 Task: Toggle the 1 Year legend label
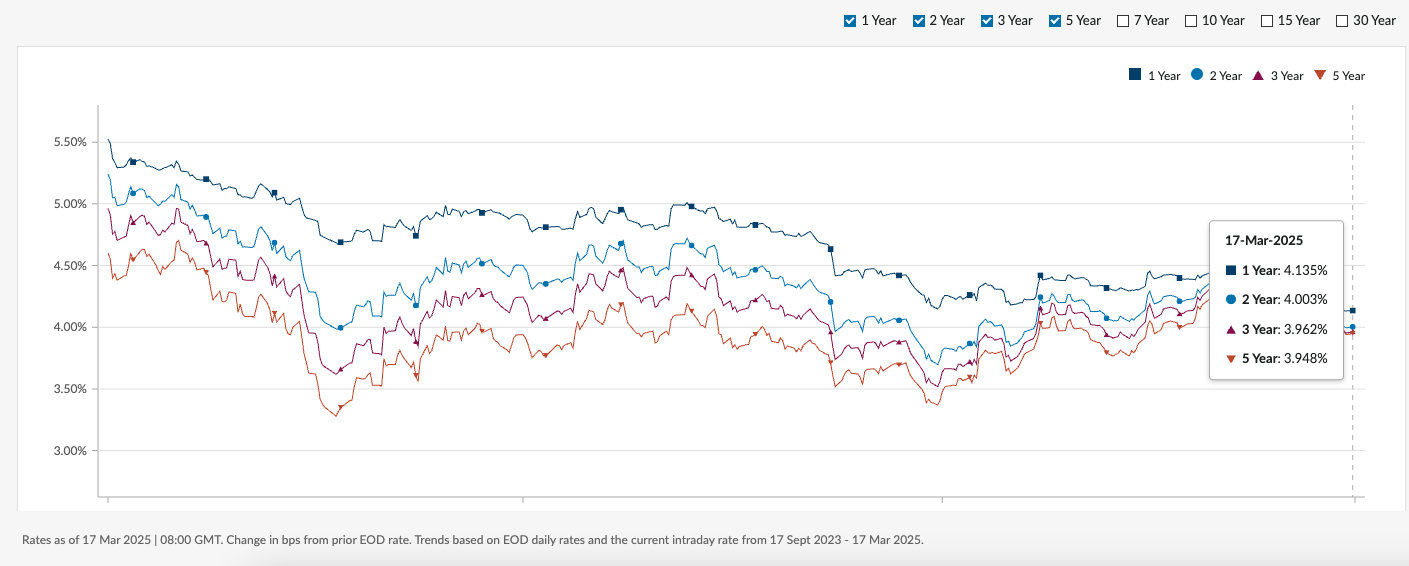pyautogui.click(x=1164, y=76)
